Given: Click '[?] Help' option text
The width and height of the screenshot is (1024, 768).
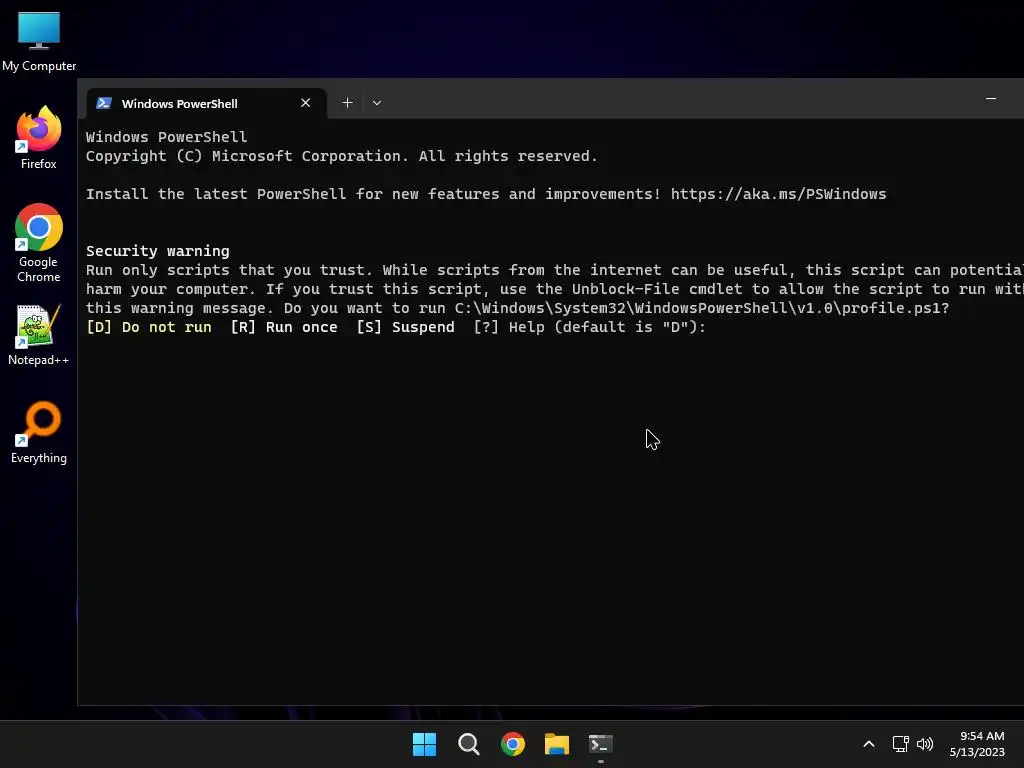Looking at the screenshot, I should point(509,327).
